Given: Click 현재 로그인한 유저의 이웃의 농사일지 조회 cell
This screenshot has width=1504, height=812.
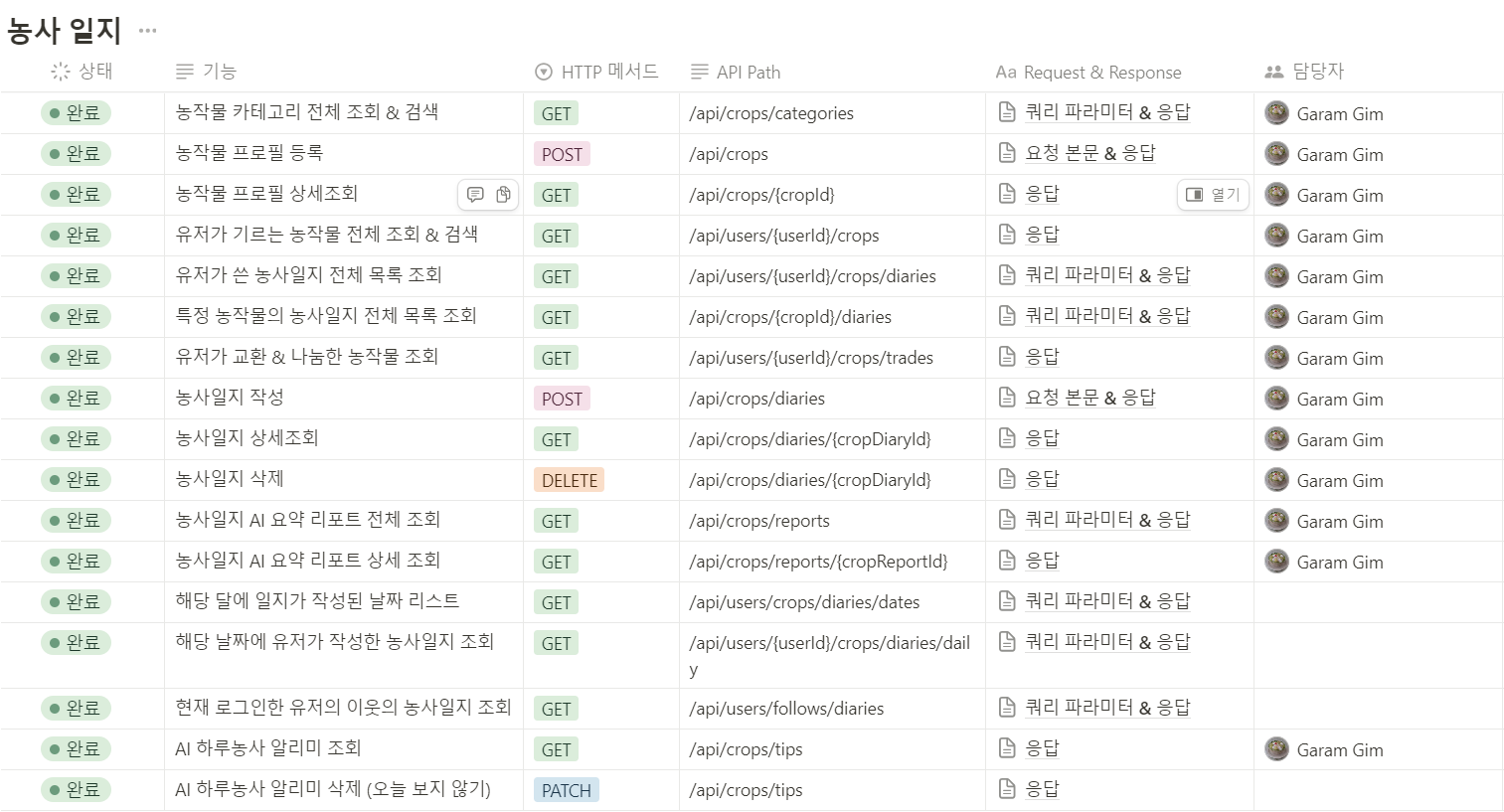Looking at the screenshot, I should tap(343, 708).
